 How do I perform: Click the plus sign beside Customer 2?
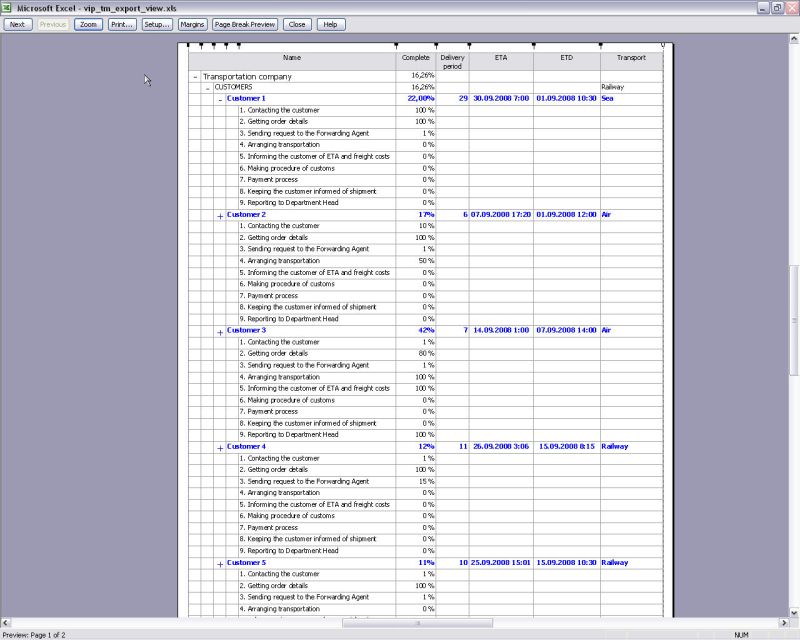click(220, 216)
